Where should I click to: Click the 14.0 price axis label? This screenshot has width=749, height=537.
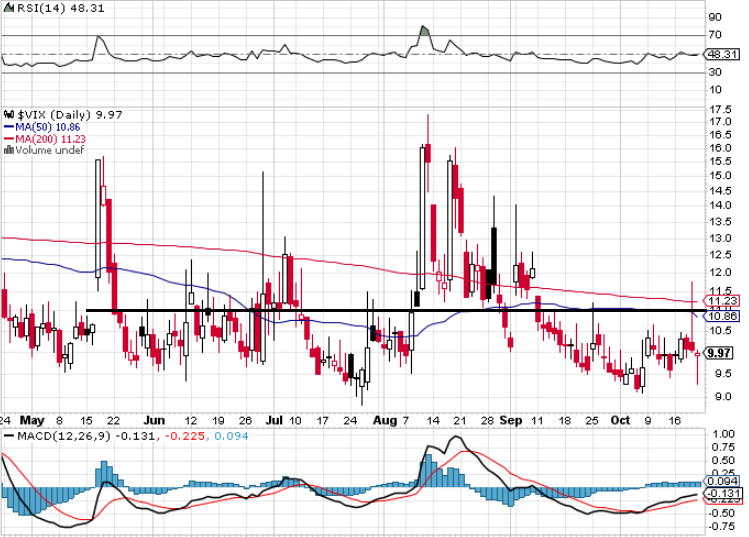click(x=719, y=205)
